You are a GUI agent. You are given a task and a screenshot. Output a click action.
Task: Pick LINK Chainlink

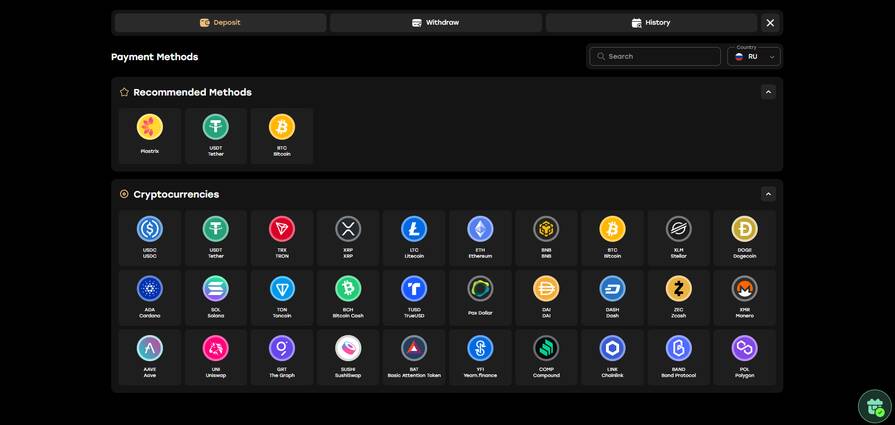pyautogui.click(x=612, y=357)
